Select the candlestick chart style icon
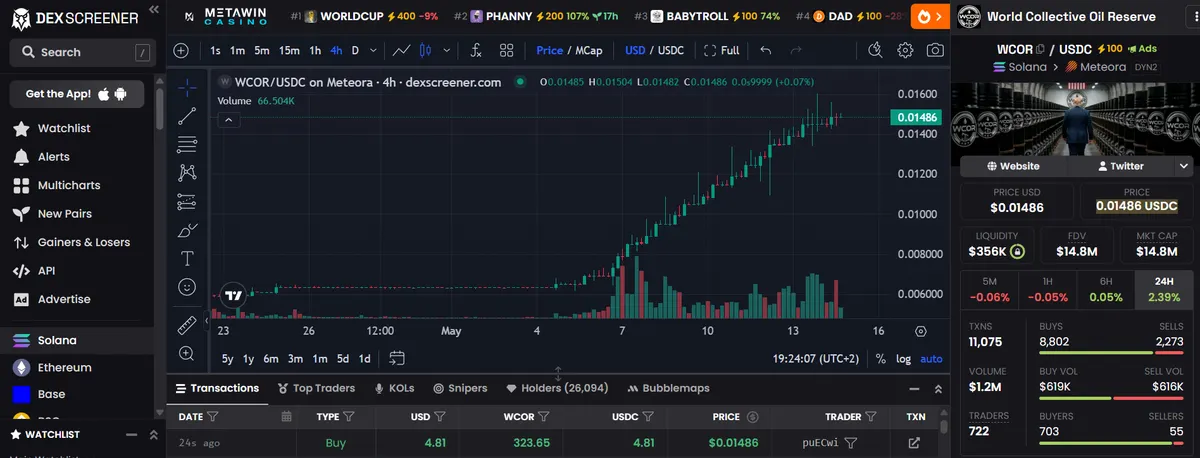 pyautogui.click(x=425, y=50)
